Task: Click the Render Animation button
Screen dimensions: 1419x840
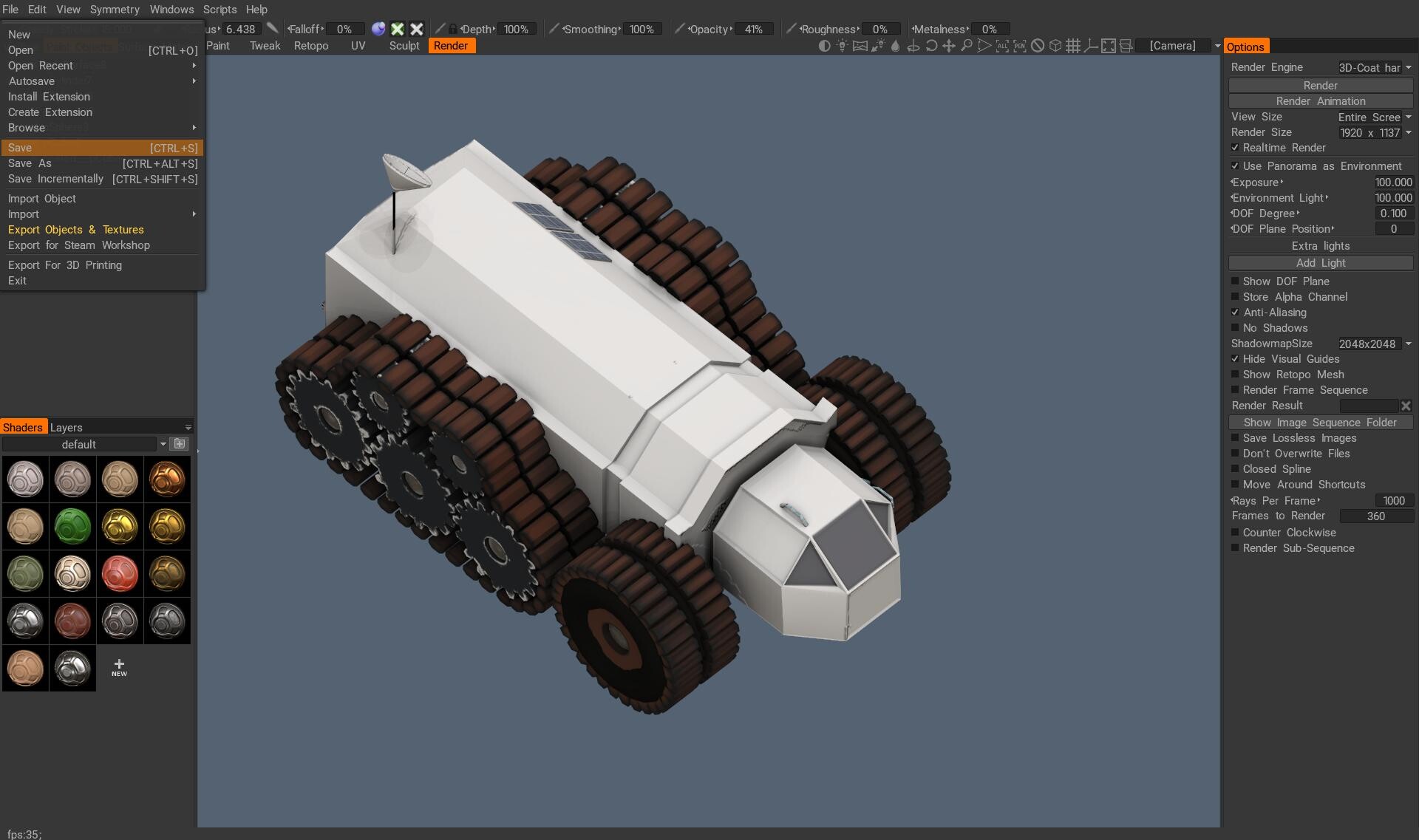Action: coord(1320,100)
